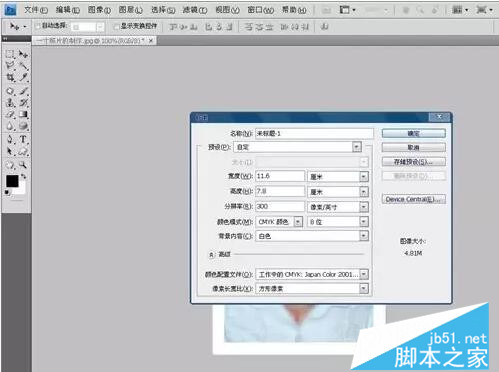The image size is (499, 372).
Task: Open the height unit dropdown (厘米)
Action: [364, 192]
